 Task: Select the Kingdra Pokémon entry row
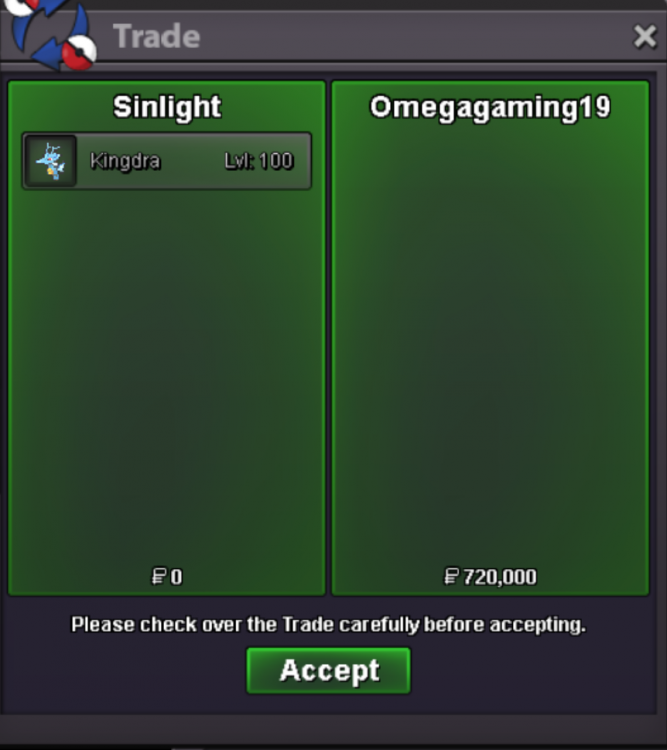167,161
